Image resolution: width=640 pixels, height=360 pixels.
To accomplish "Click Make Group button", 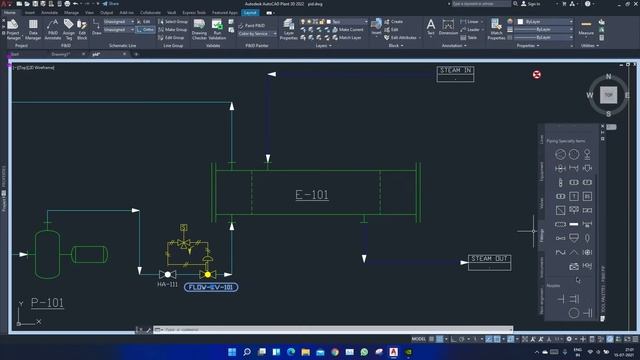I will [x=173, y=30].
